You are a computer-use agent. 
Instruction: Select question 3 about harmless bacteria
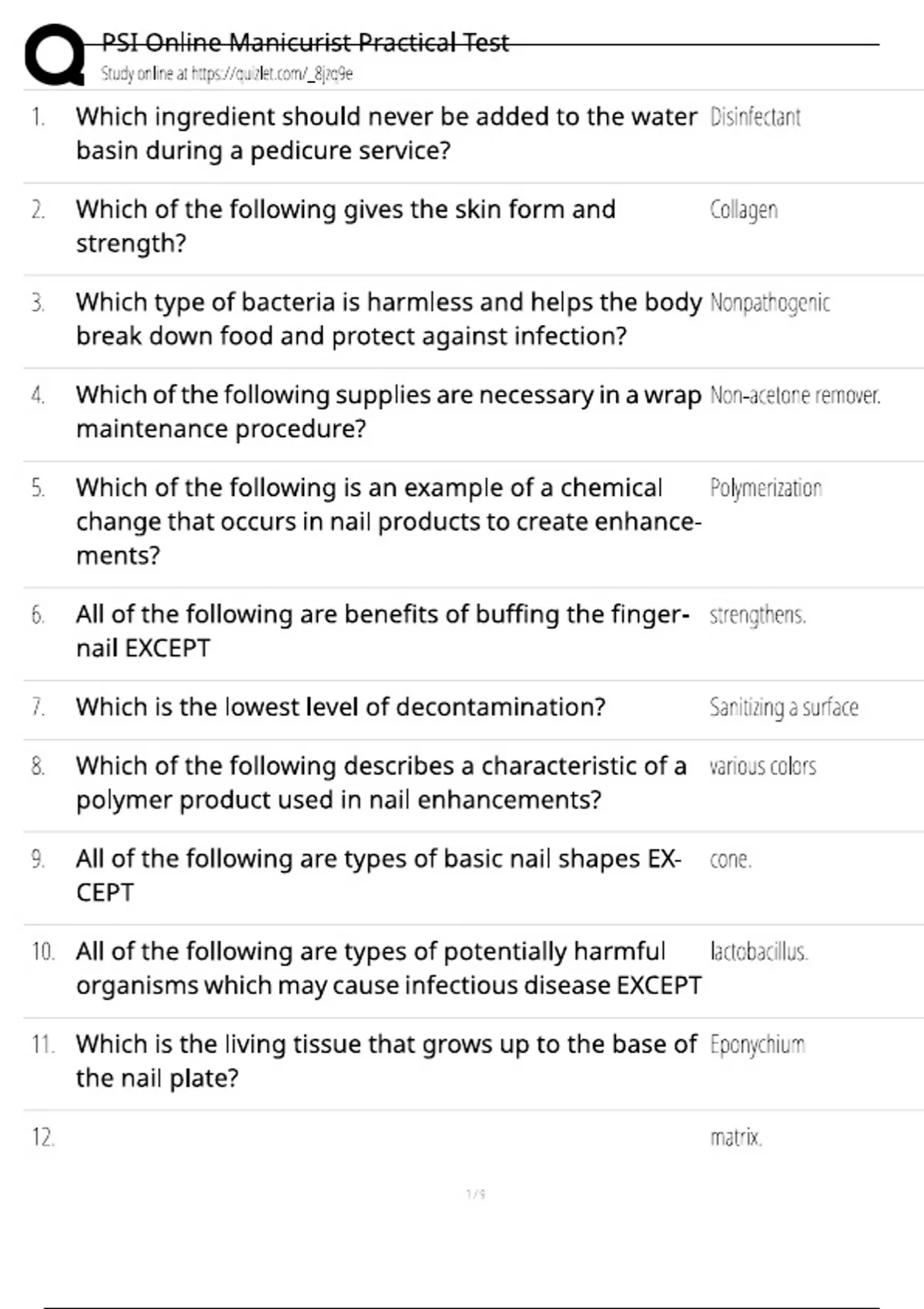click(389, 319)
